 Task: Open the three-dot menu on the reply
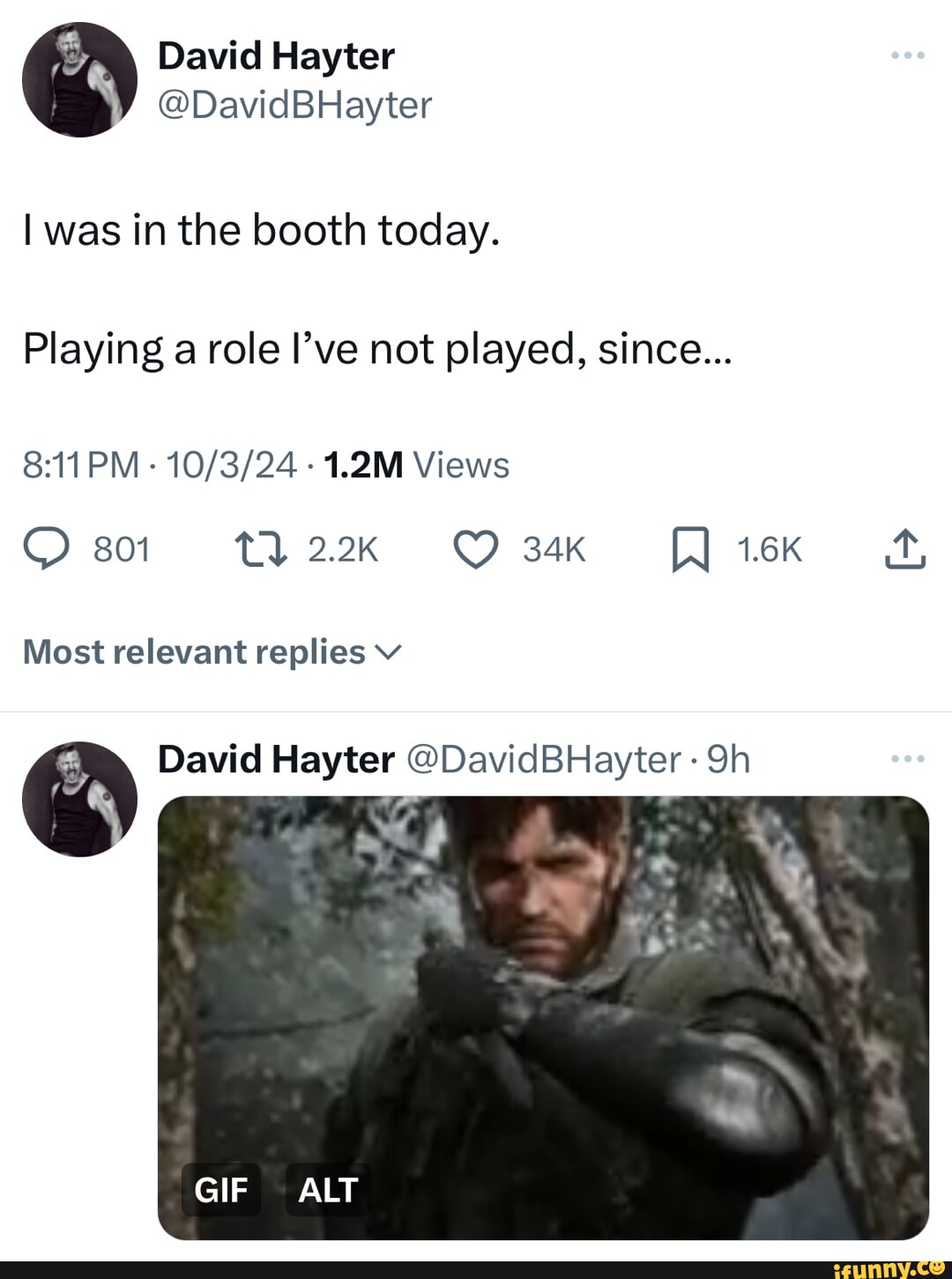908,758
